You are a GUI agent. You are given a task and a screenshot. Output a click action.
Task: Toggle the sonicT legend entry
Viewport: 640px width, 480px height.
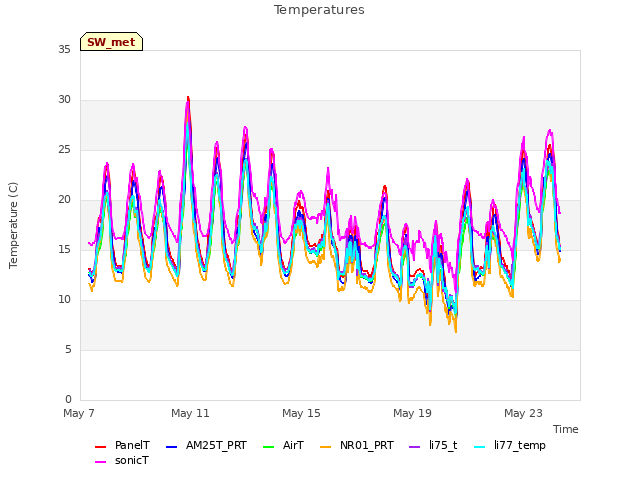[x=122, y=460]
